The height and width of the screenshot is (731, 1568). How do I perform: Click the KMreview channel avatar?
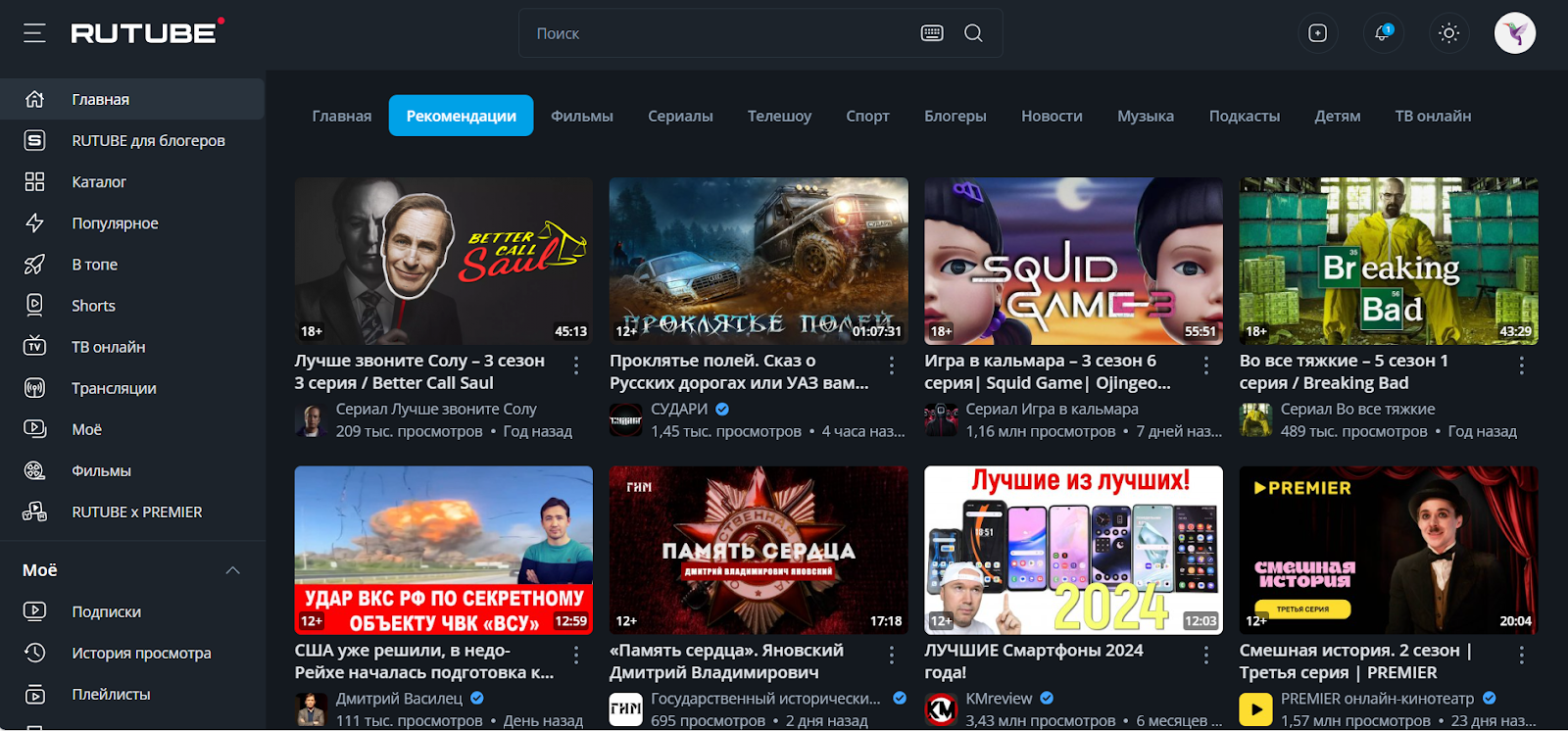click(x=941, y=709)
